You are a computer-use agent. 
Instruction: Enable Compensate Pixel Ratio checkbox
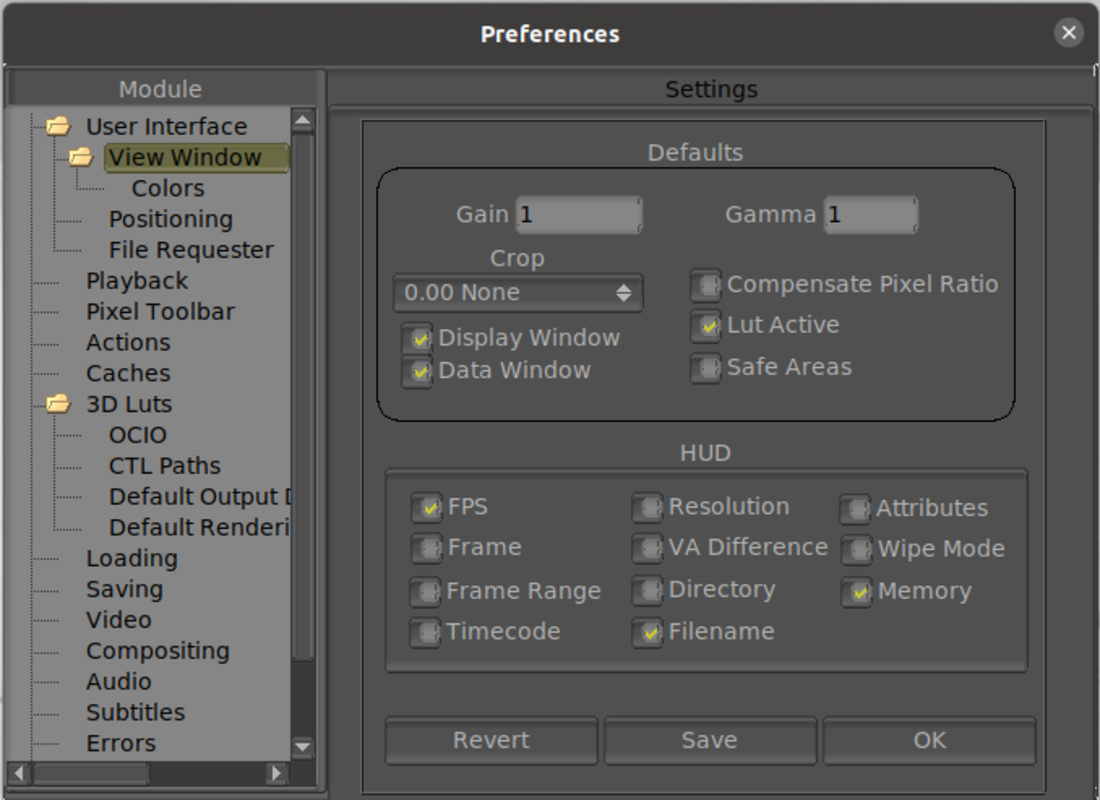click(706, 285)
